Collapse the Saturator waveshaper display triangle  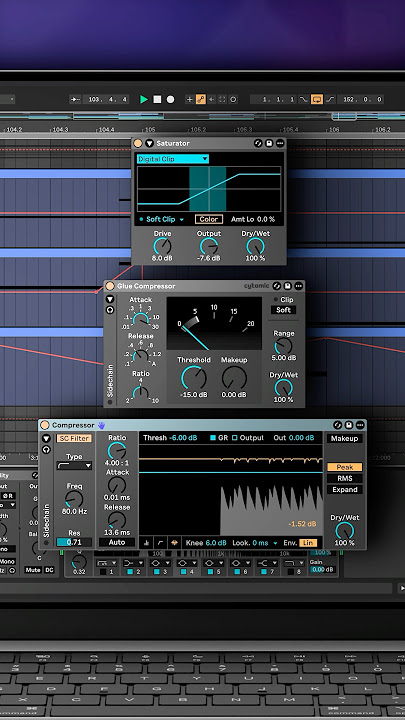coord(149,143)
